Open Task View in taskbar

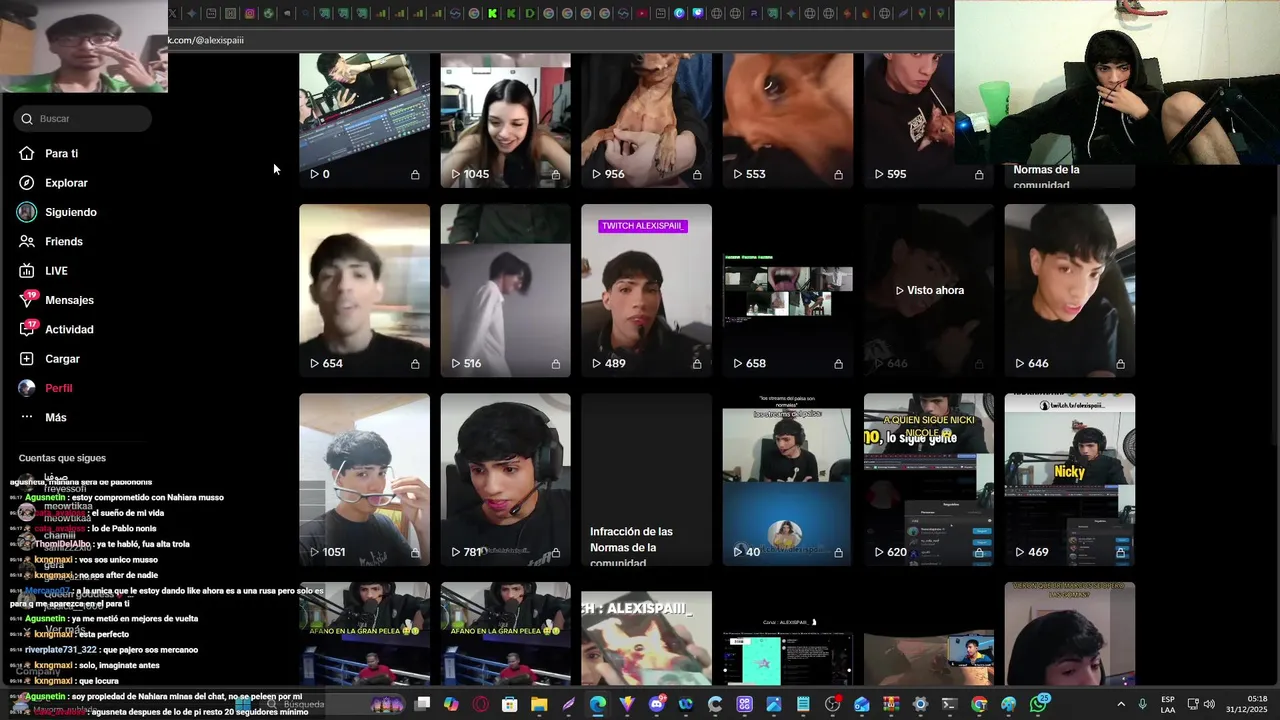(x=422, y=704)
